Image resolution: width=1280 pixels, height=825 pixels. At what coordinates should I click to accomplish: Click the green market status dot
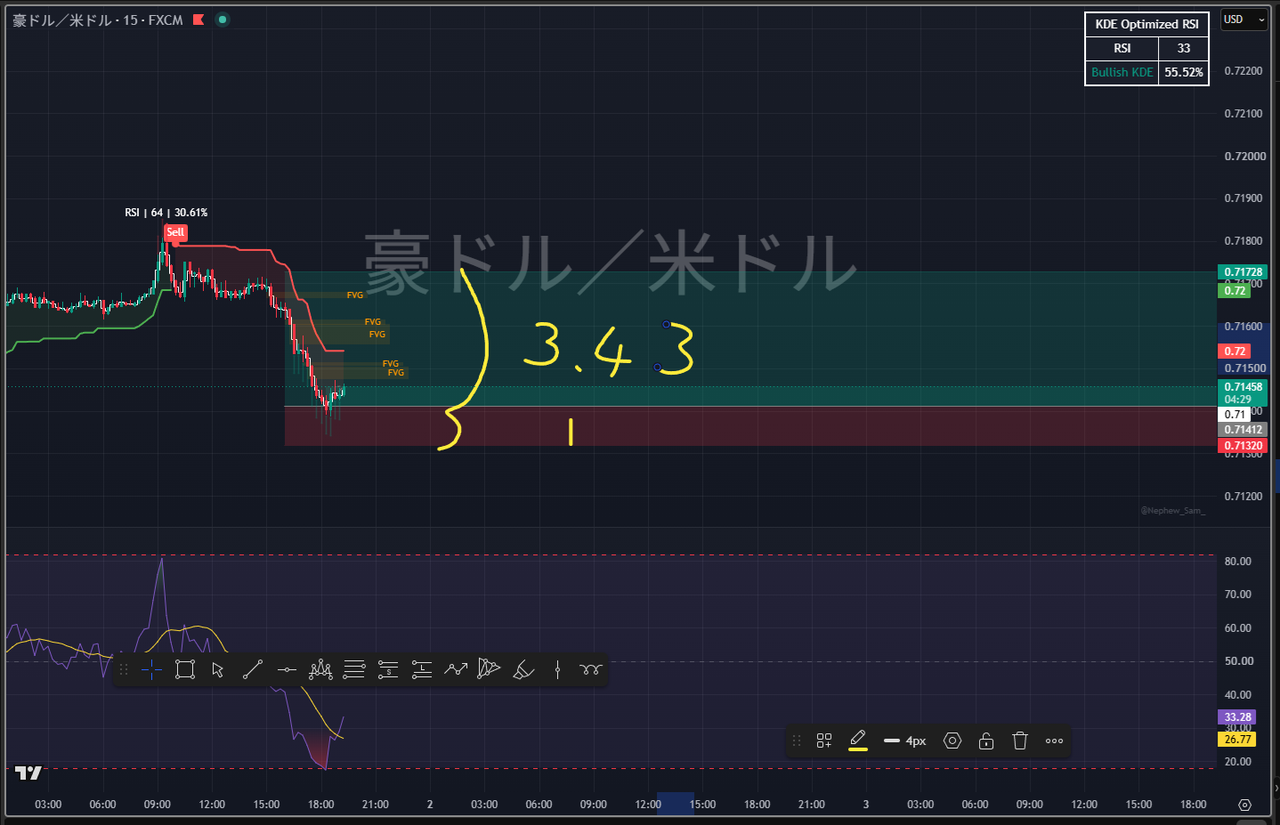pyautogui.click(x=221, y=20)
